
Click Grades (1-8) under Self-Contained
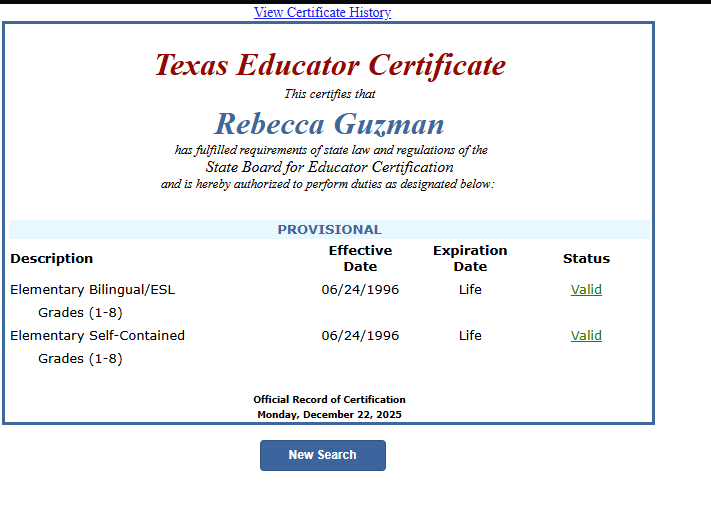(80, 359)
